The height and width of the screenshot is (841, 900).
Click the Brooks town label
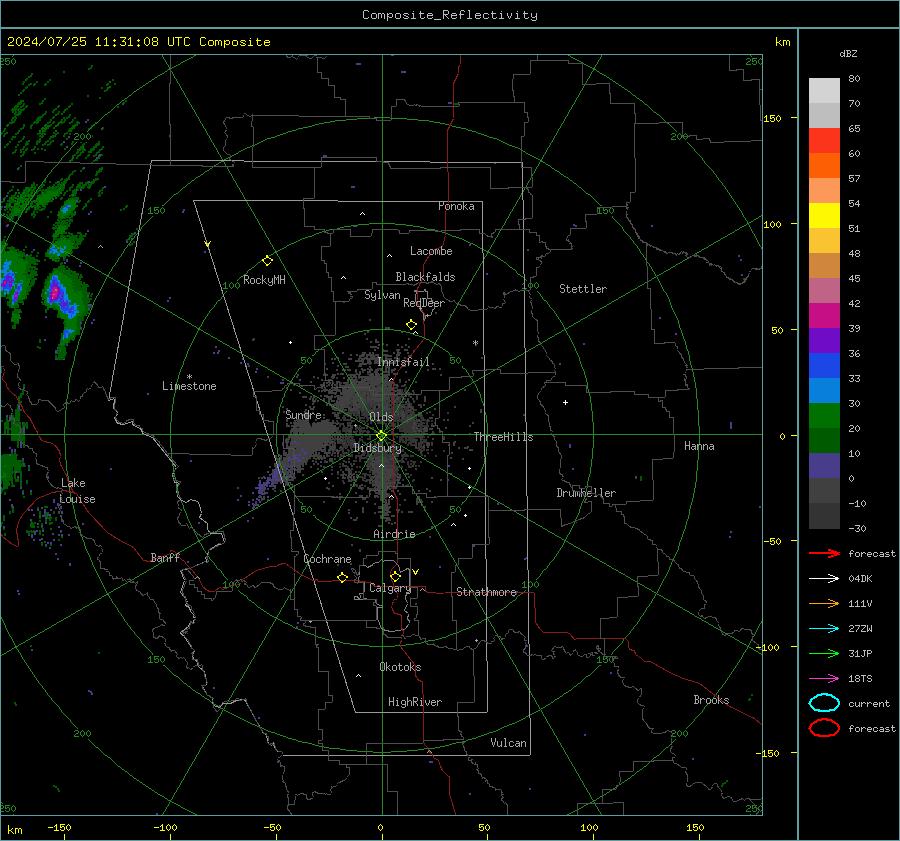pyautogui.click(x=711, y=700)
